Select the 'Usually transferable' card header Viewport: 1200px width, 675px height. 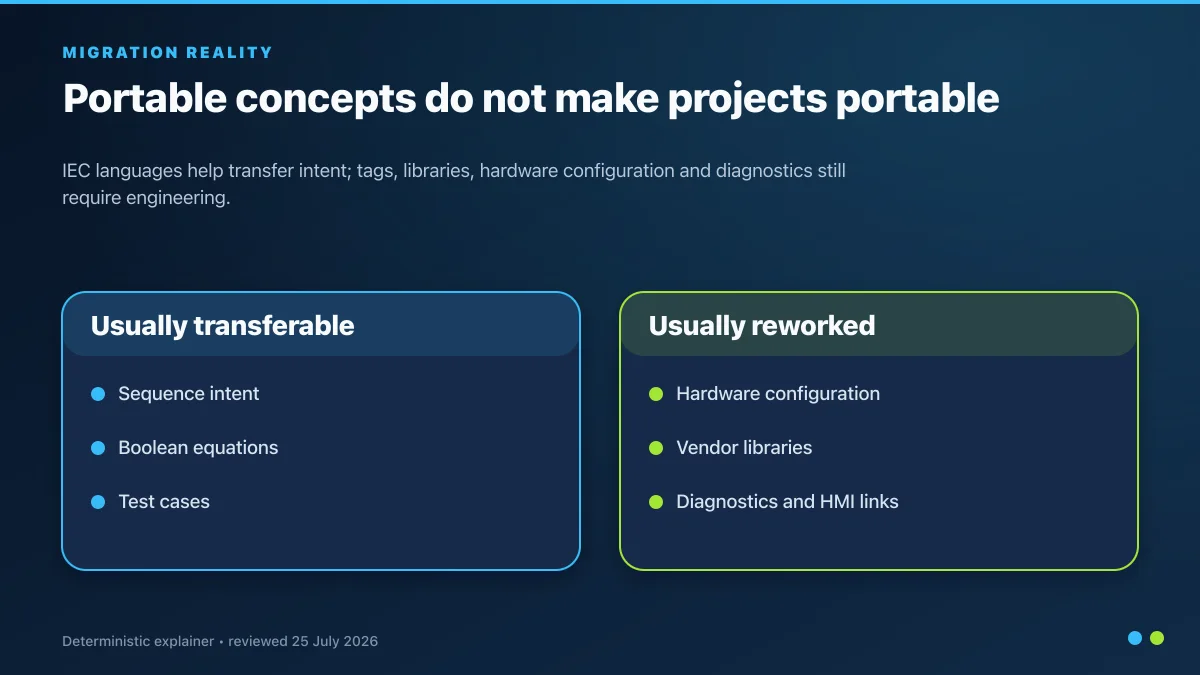click(321, 325)
